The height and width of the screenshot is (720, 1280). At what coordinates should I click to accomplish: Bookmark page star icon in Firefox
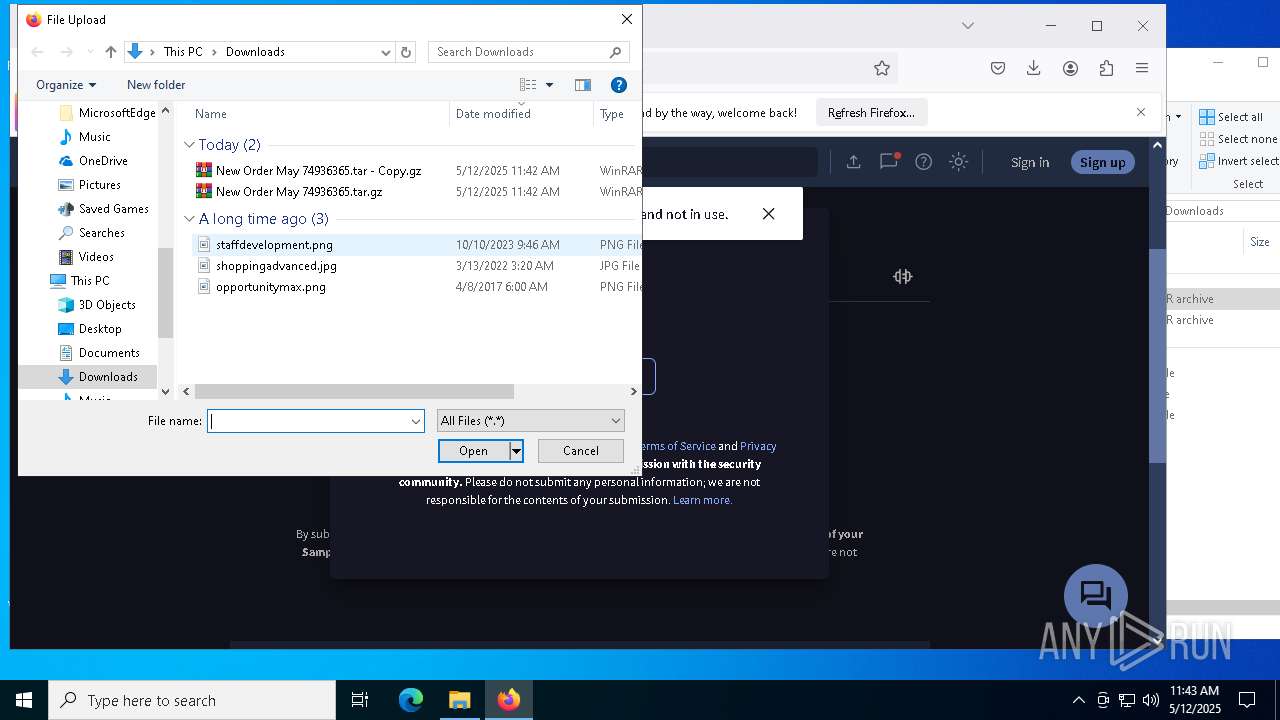[x=881, y=68]
